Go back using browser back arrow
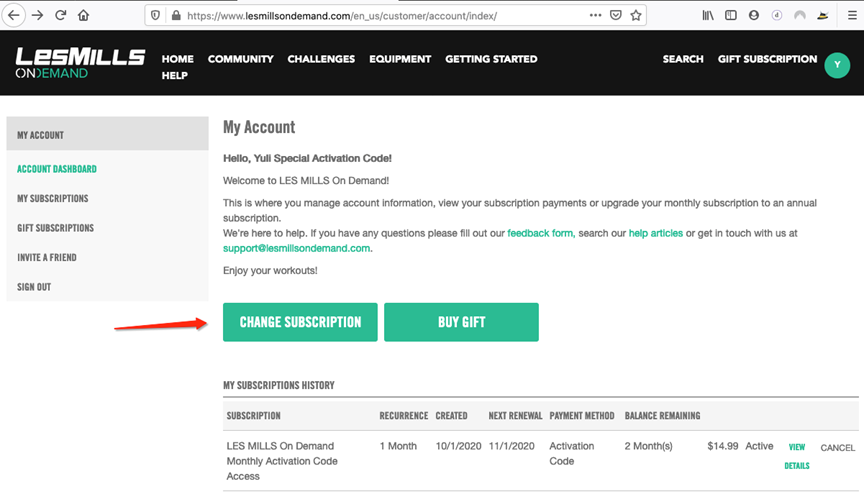Viewport: 864px width, 502px height. coord(14,15)
